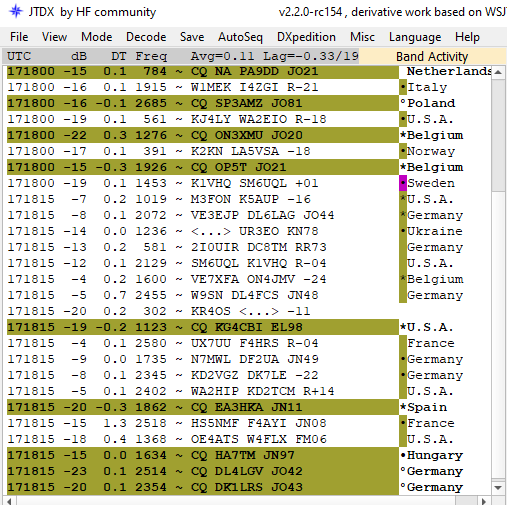
Task: Click the vertical scrollbar thumb
Action: (498, 135)
